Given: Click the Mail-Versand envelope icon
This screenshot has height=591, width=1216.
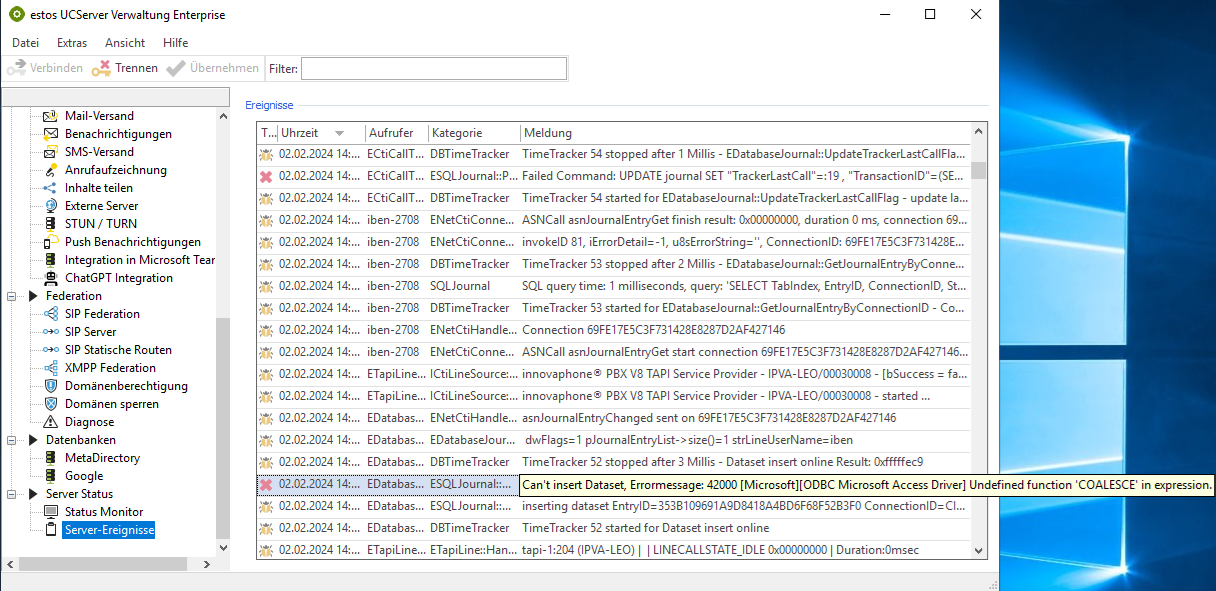Looking at the screenshot, I should (51, 116).
